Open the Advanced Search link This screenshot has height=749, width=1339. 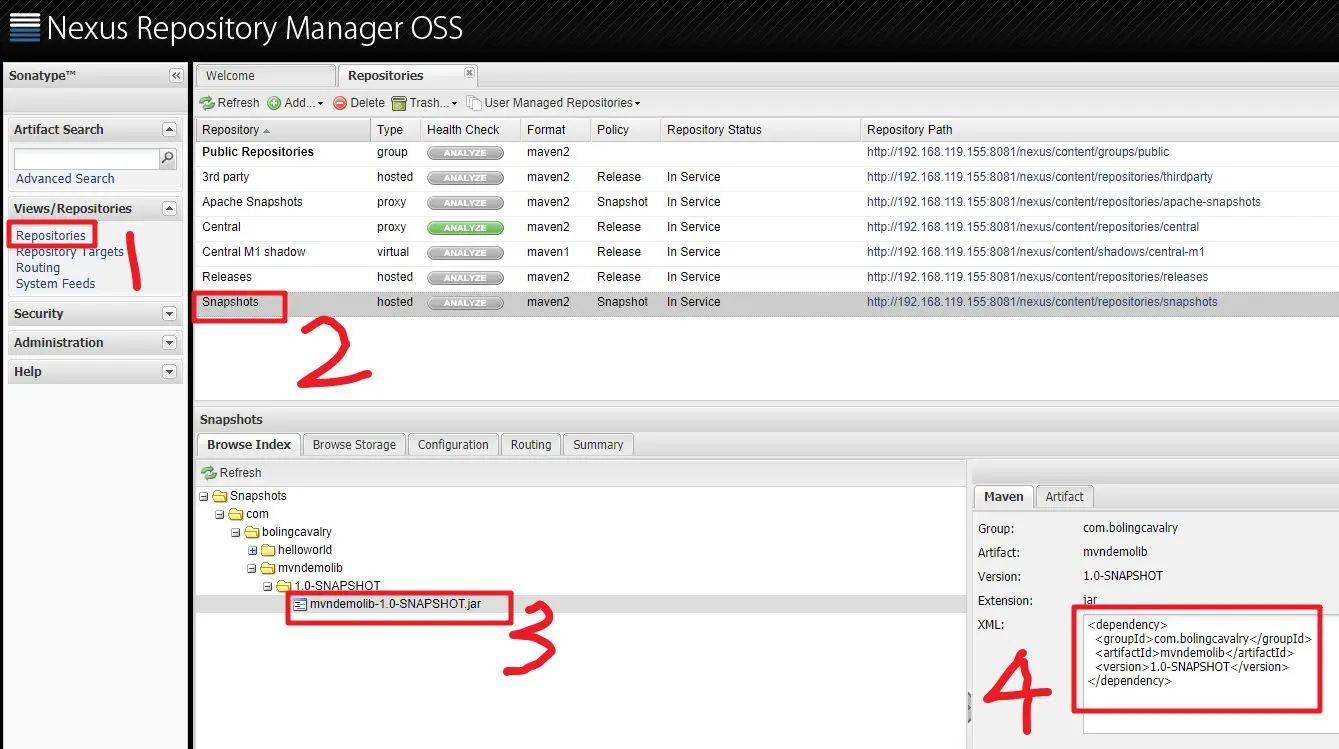[x=65, y=179]
